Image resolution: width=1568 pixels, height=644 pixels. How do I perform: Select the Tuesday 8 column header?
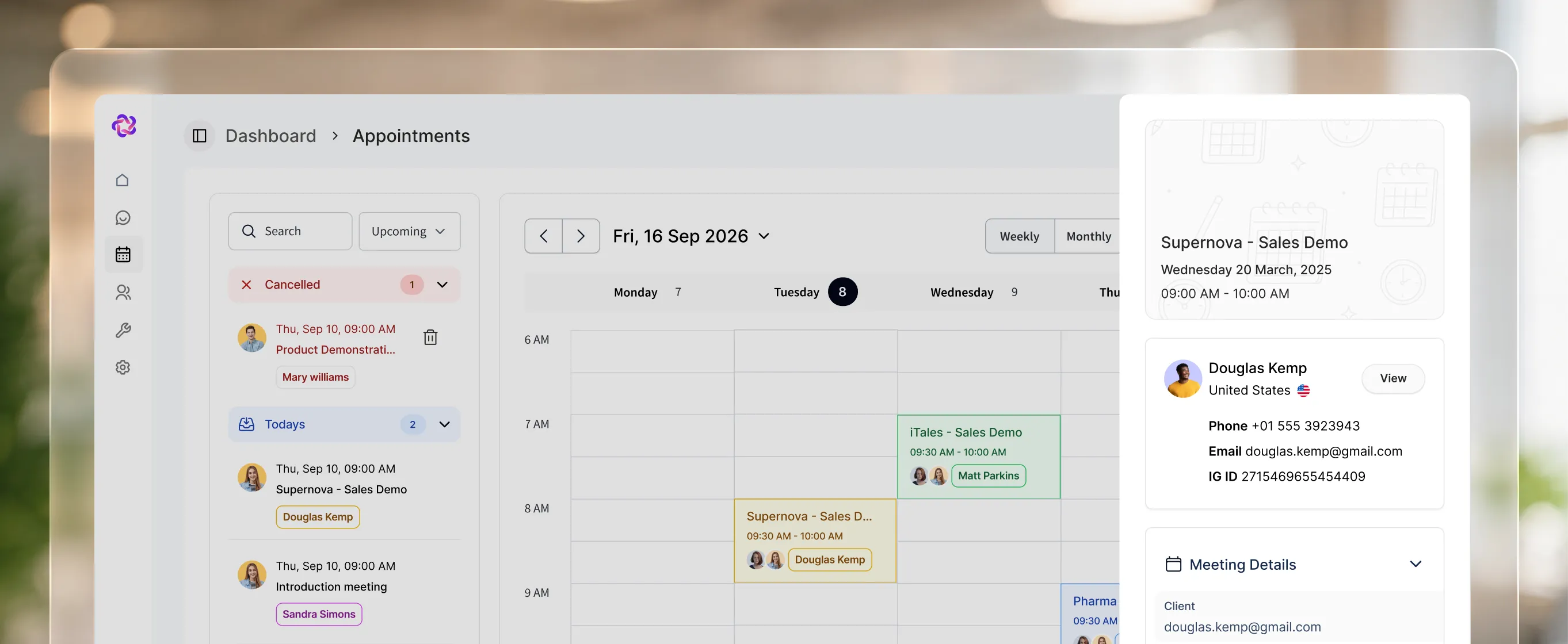click(815, 292)
